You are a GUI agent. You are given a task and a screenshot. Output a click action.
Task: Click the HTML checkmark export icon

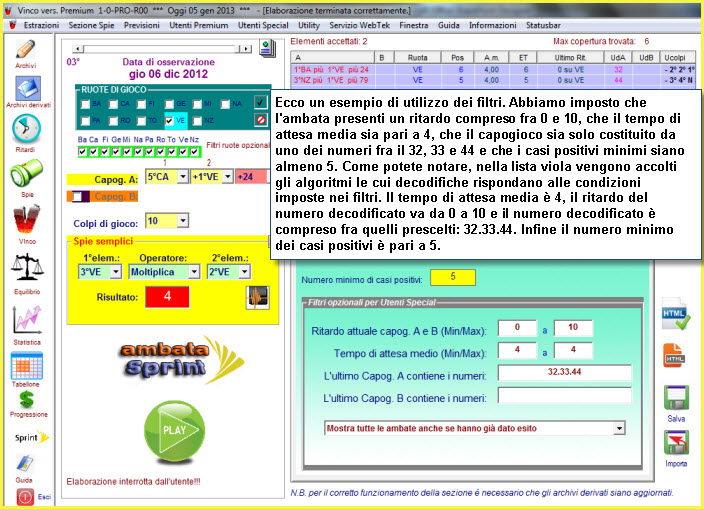click(x=676, y=314)
